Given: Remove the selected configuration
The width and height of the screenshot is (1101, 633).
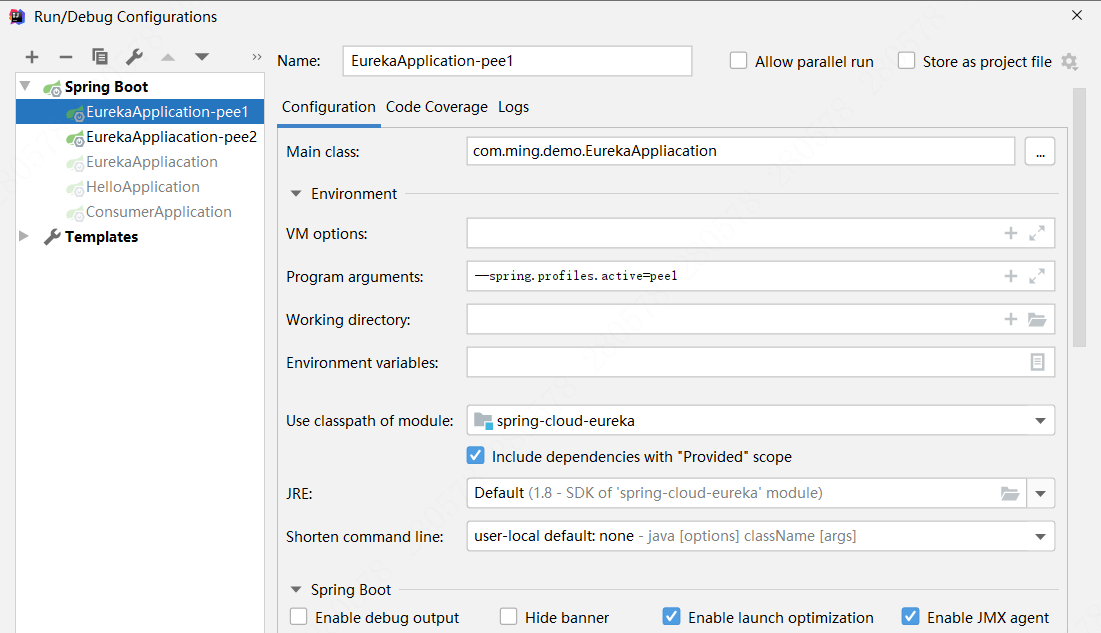Looking at the screenshot, I should click(66, 57).
